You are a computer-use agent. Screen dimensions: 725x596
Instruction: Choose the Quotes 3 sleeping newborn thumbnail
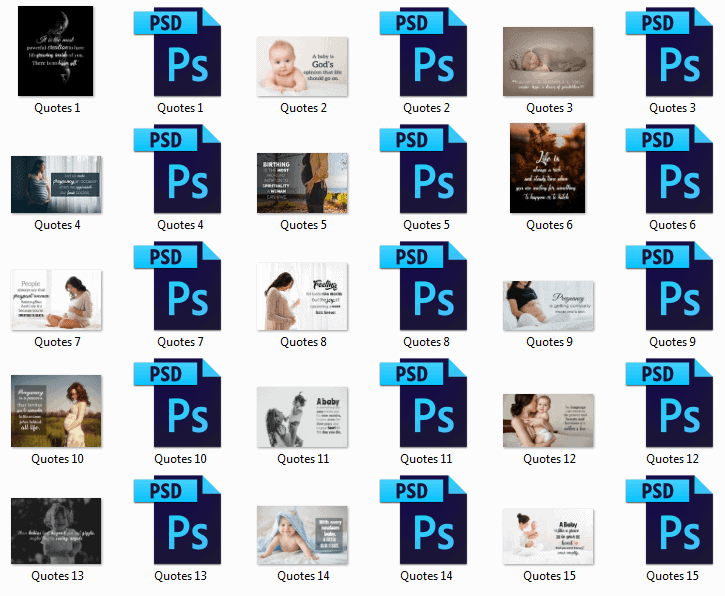click(548, 61)
